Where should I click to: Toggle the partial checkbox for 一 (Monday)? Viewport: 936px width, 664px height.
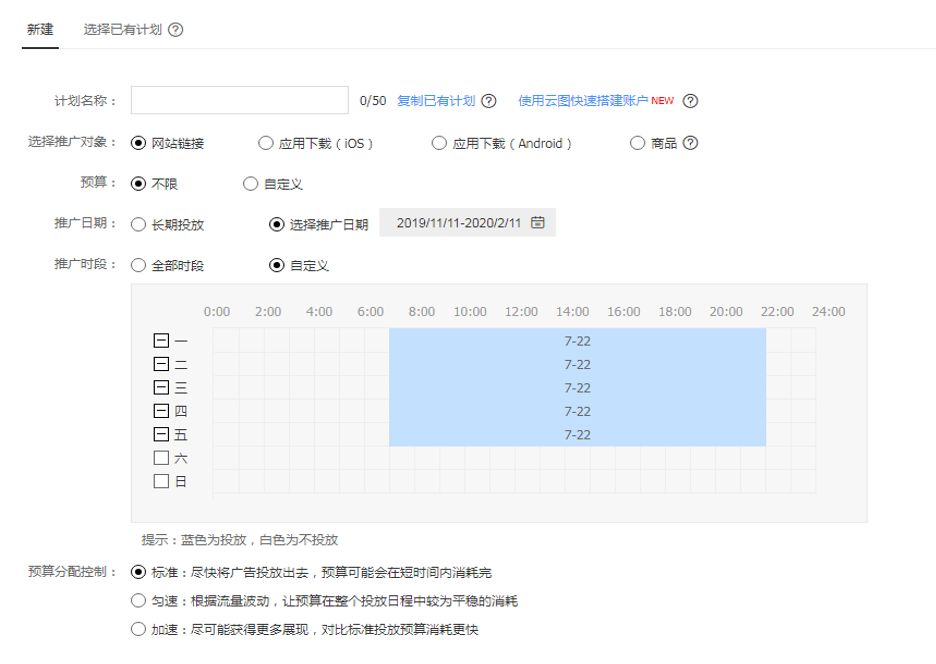161,340
